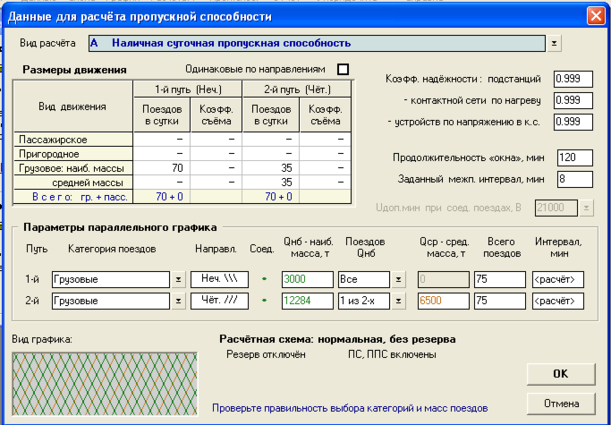This screenshot has height=425, width=611.
Task: Click the substation reliability coefficient field
Action: pos(572,79)
